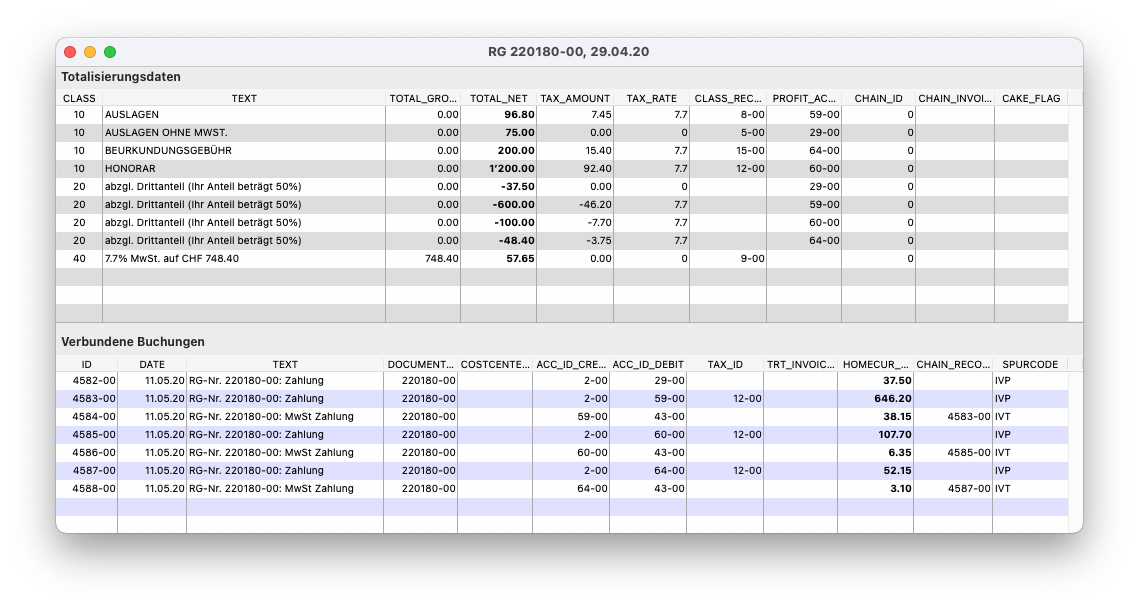Sort by DATE column in Verbundene Buchungen
The height and width of the screenshot is (607, 1139).
point(152,364)
